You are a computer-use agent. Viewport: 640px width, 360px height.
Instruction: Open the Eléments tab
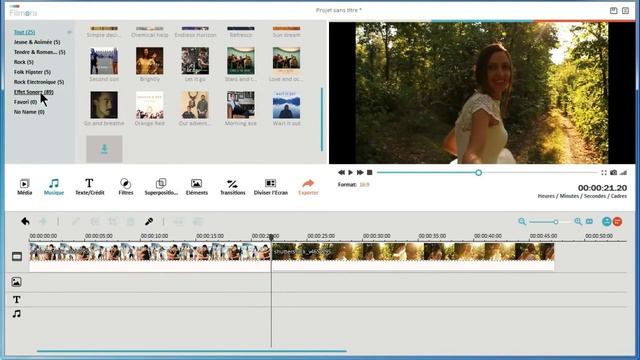pos(196,187)
